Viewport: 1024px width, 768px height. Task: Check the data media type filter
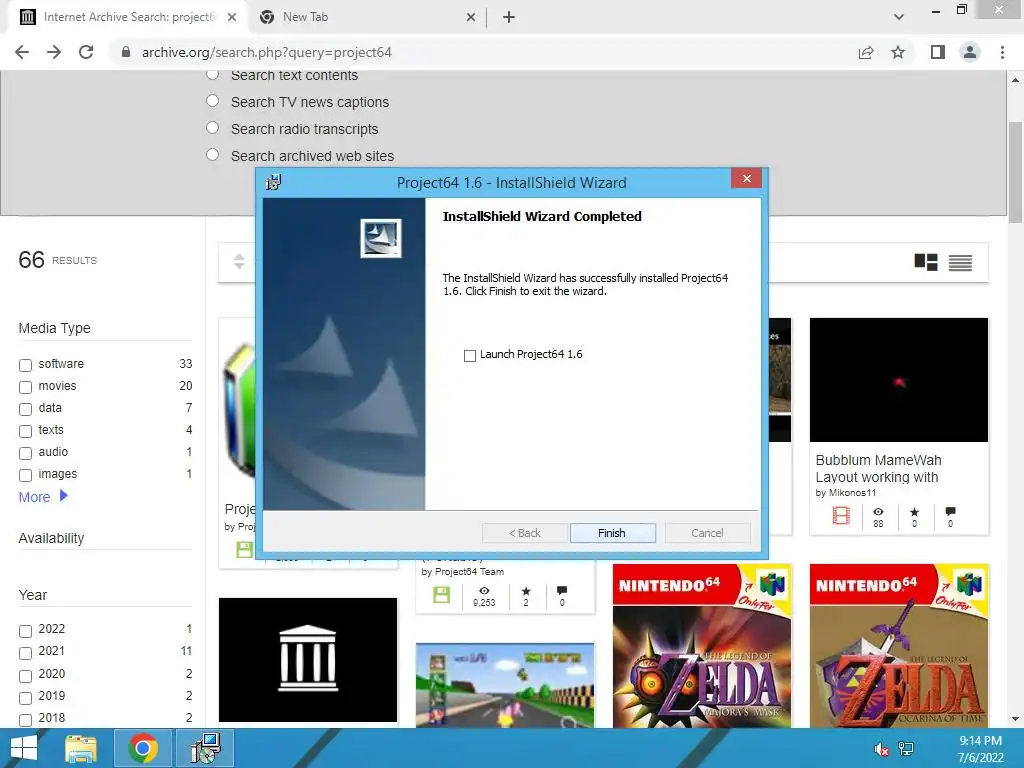point(25,409)
